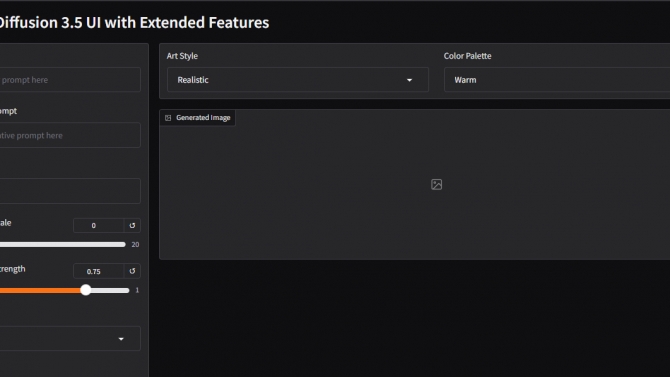Edit the scale number box showing 0
Screen dimensions: 670x377
[99, 225]
